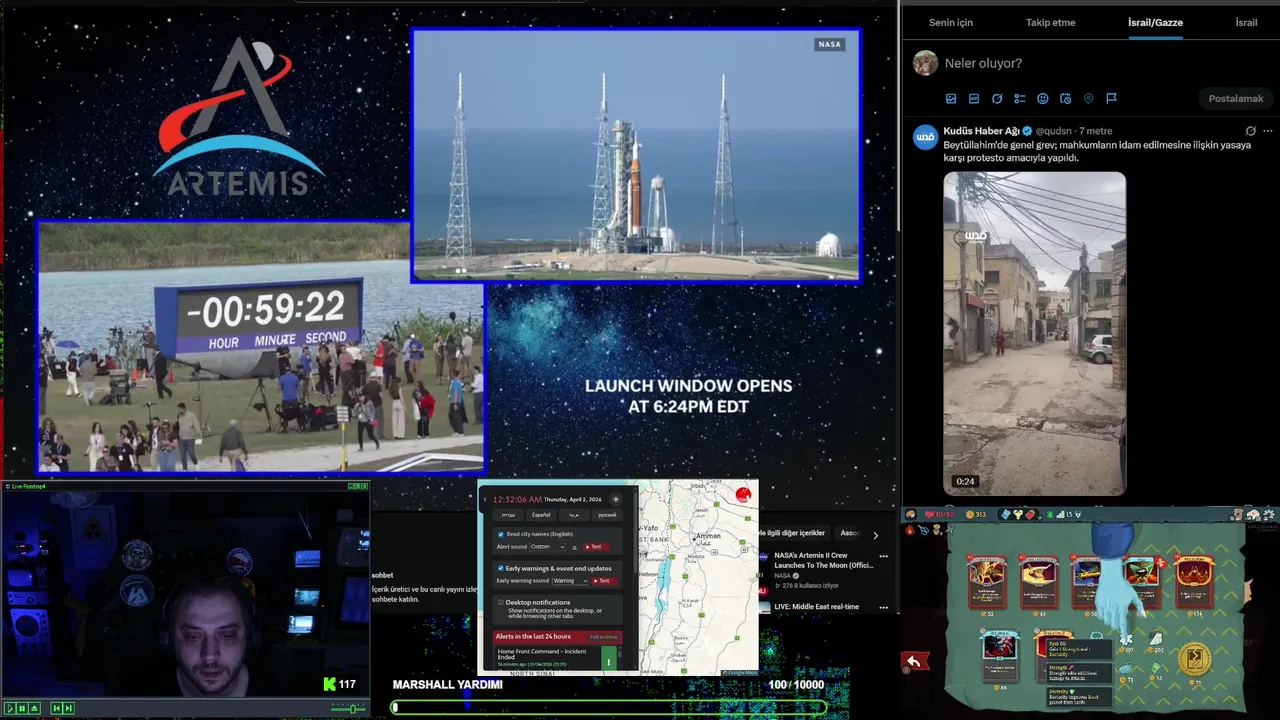Open the İsrail tab
1280x720 pixels.
1246,22
